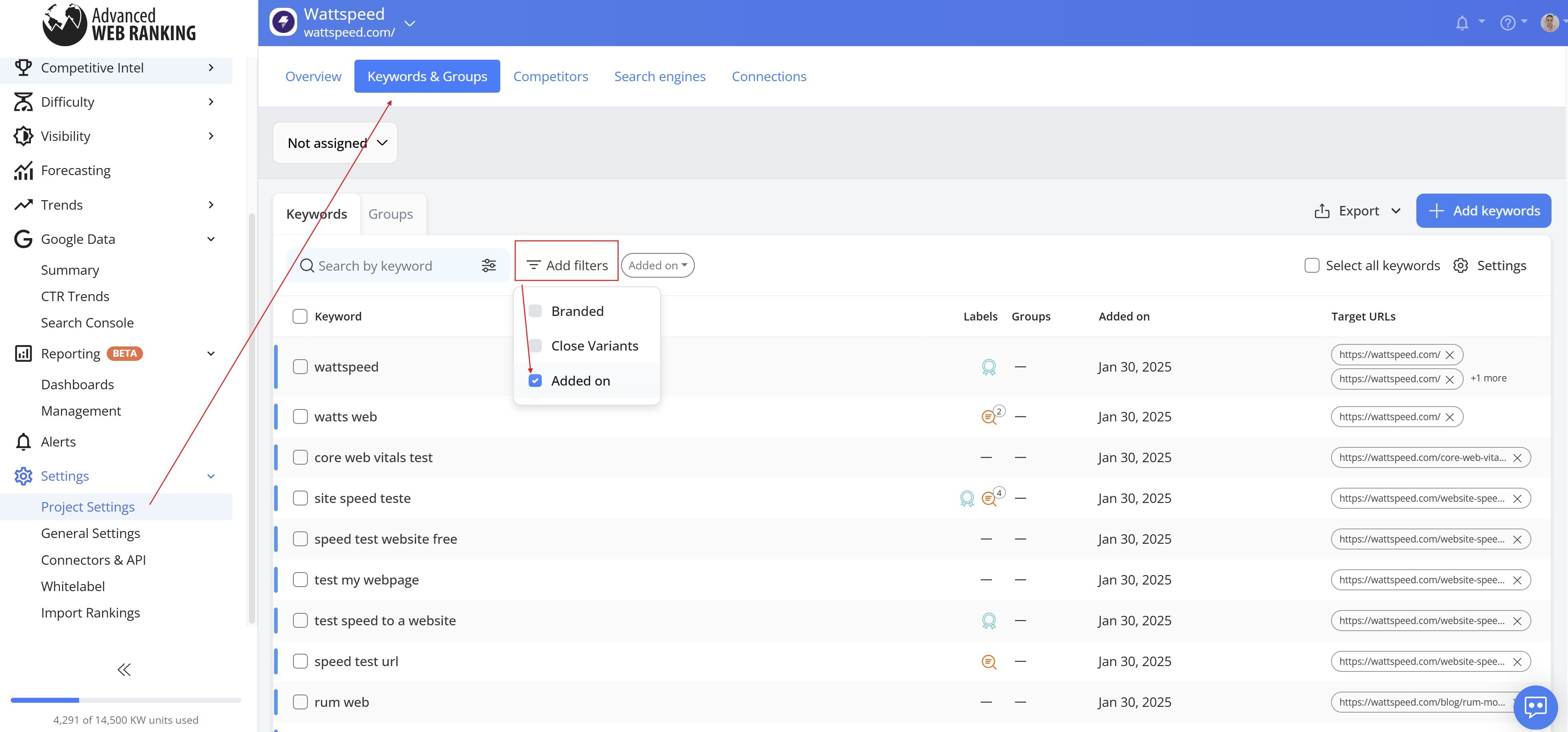Click the Added on column header
1568x732 pixels.
1124,316
